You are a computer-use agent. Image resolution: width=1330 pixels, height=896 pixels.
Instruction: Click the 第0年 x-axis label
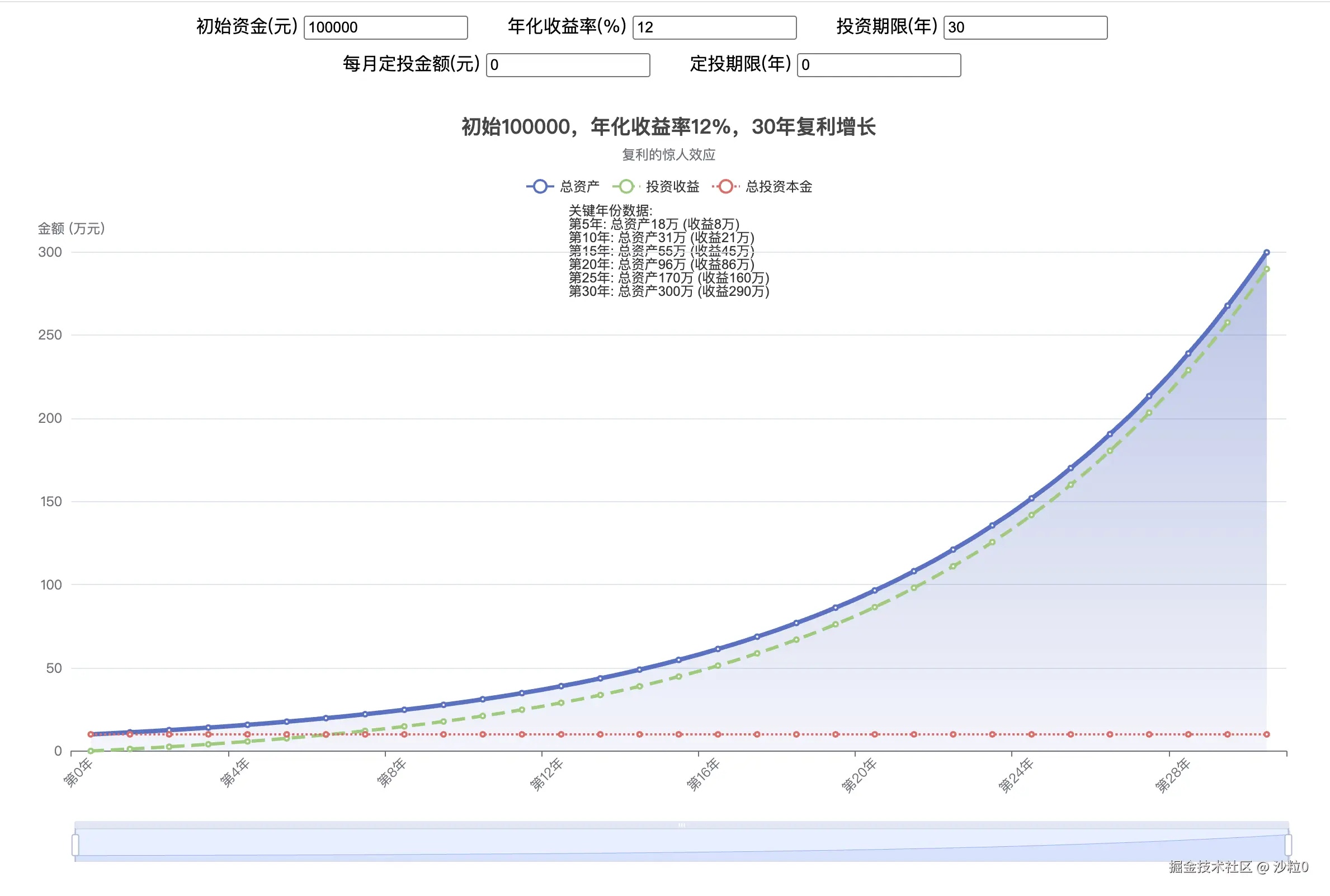point(78,772)
